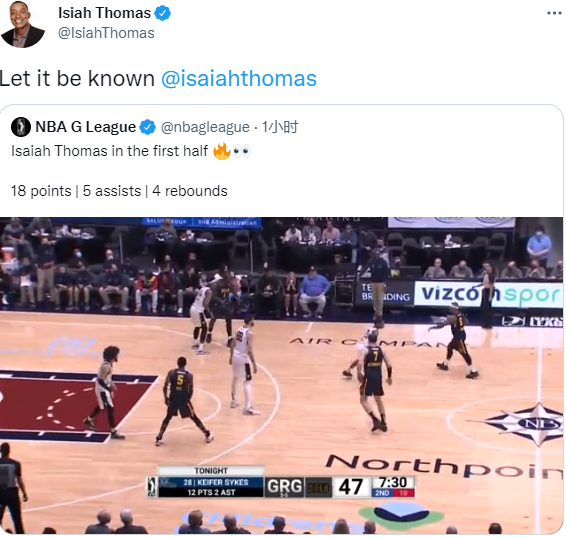Image resolution: width=566 pixels, height=538 pixels.
Task: Click the NBA G League account name
Action: pos(85,127)
